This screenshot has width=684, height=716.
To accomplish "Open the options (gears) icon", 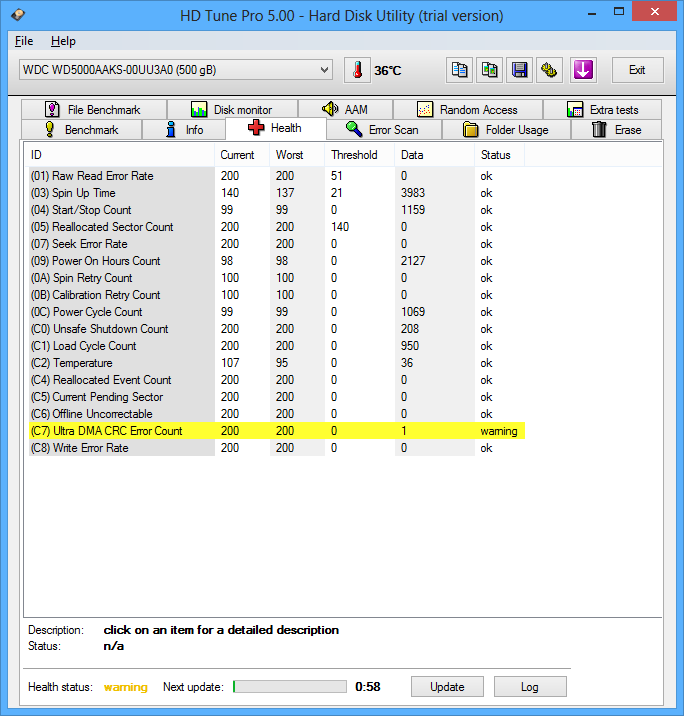I will (549, 70).
